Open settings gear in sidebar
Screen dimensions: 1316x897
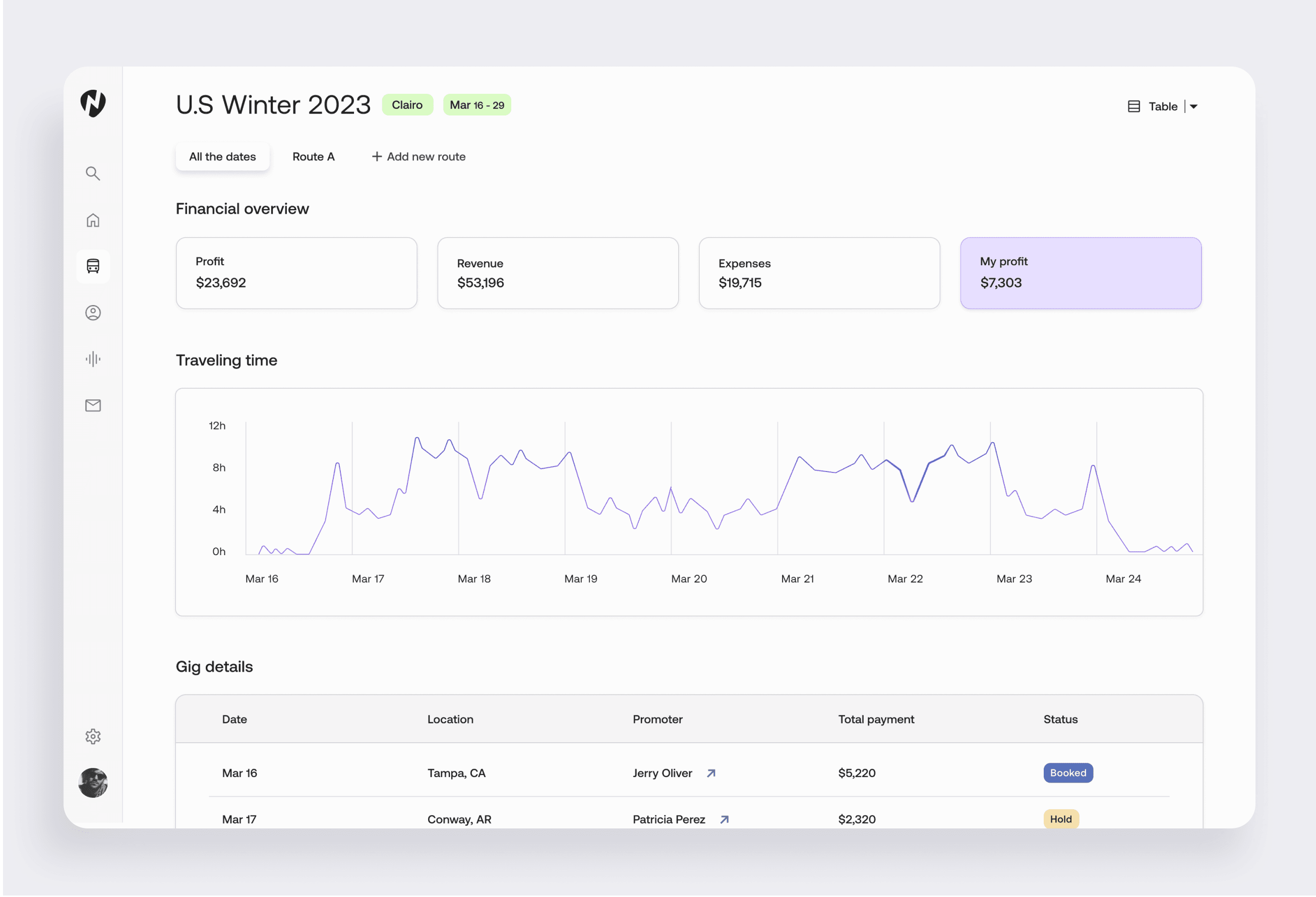93,736
